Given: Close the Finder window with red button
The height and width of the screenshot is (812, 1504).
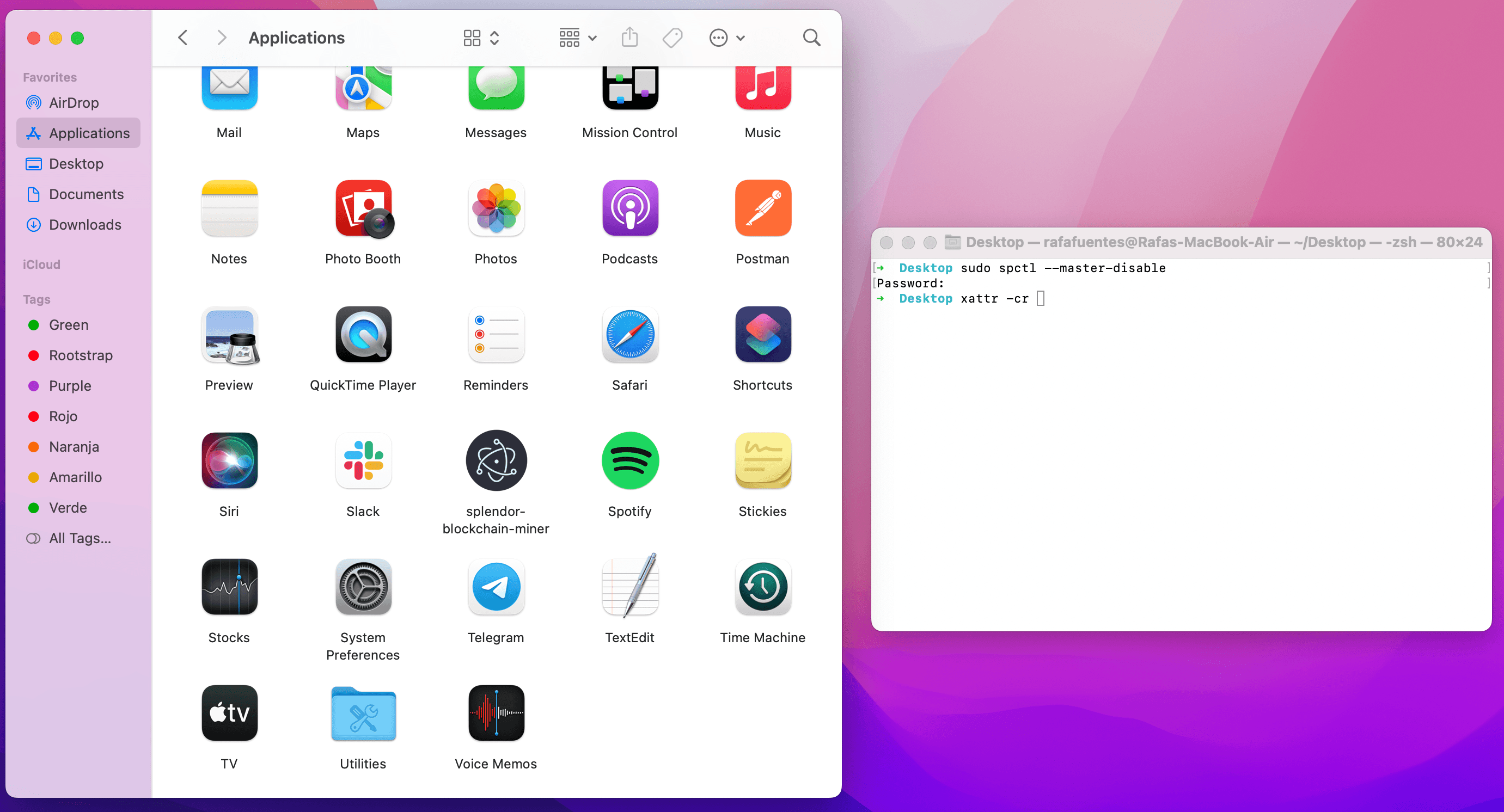Looking at the screenshot, I should [x=34, y=38].
